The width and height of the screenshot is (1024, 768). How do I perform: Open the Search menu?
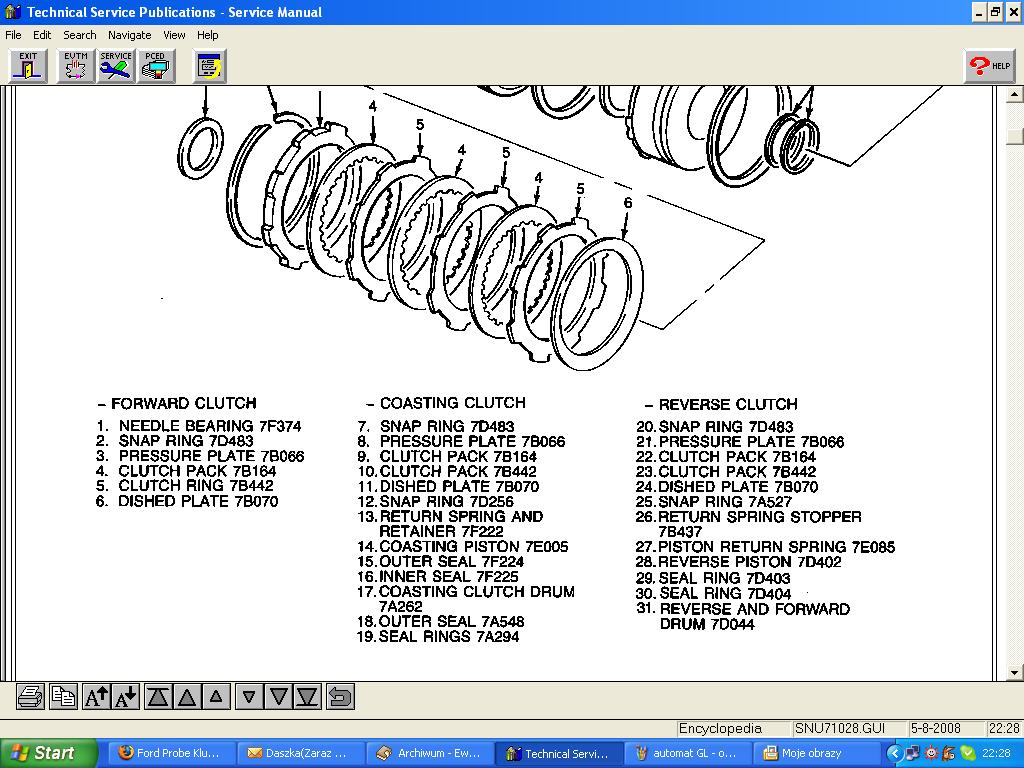80,35
